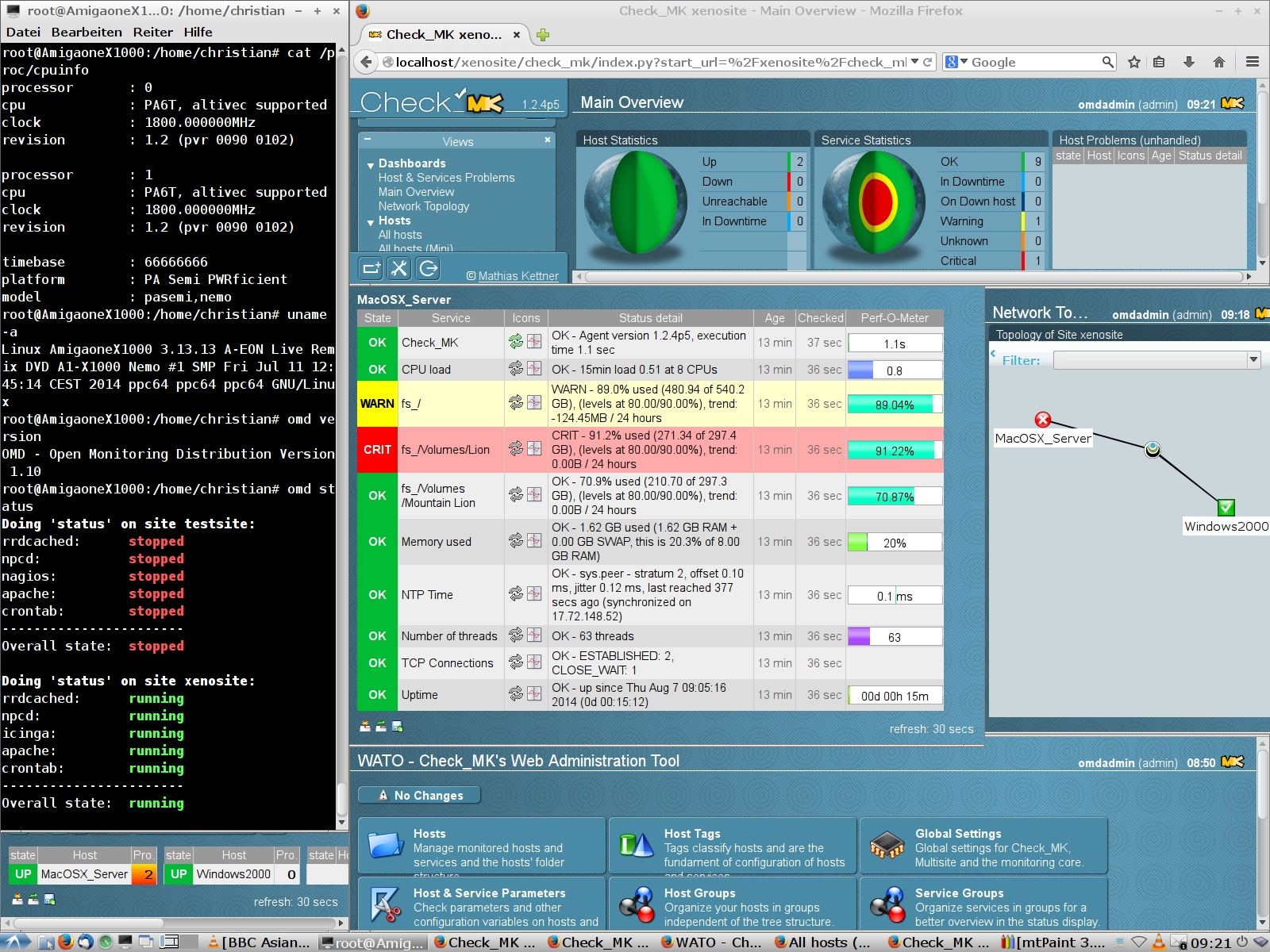Collapse the Hosts tree section
Viewport: 1270px width, 952px height.
click(x=371, y=222)
